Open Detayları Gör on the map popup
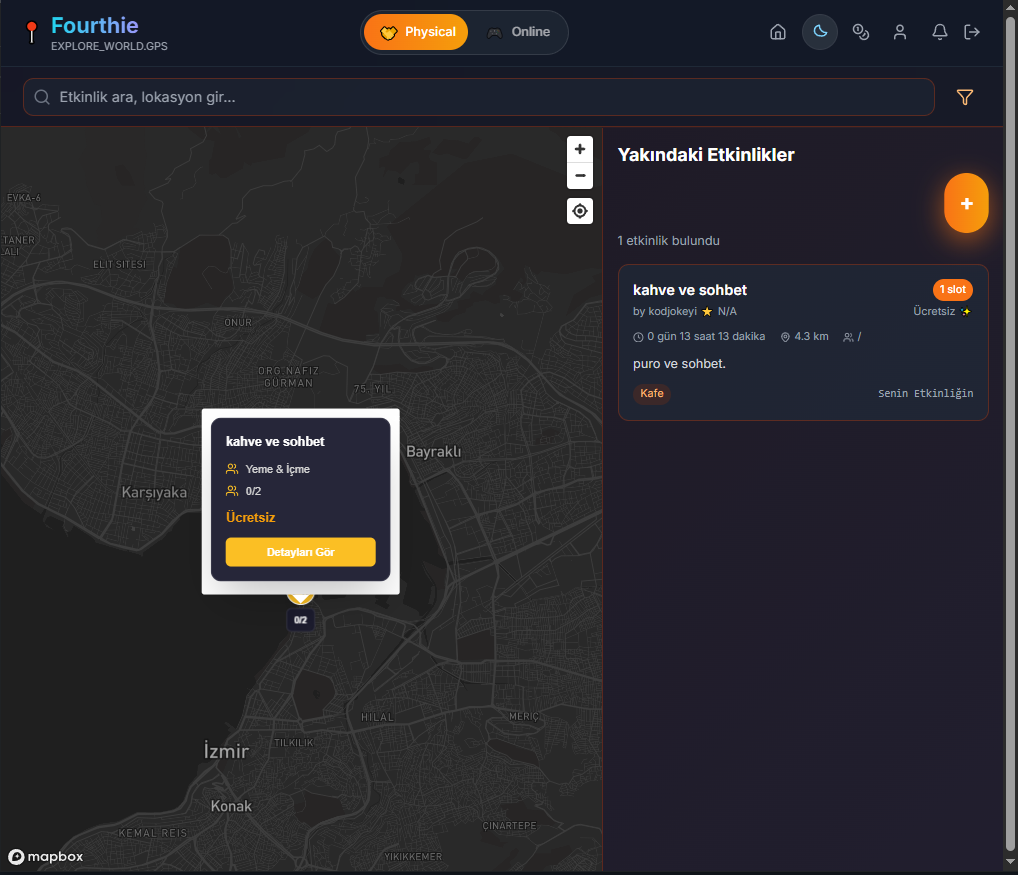 300,551
